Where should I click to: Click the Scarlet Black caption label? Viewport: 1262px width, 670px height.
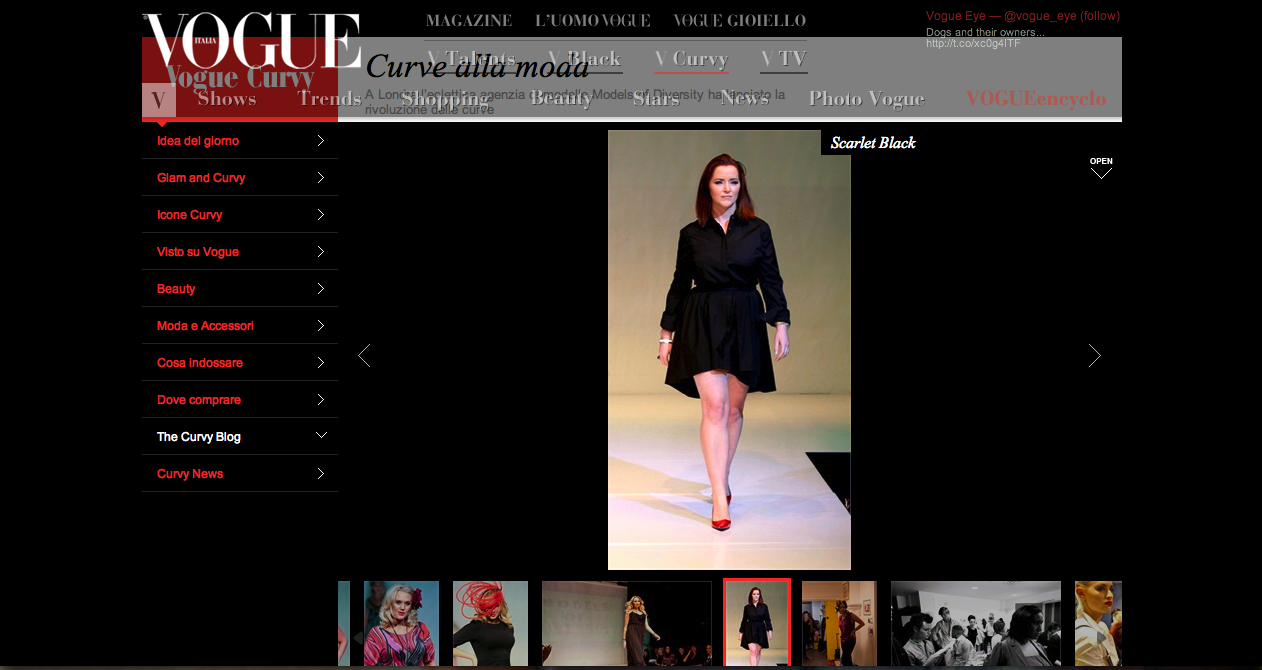[x=873, y=143]
